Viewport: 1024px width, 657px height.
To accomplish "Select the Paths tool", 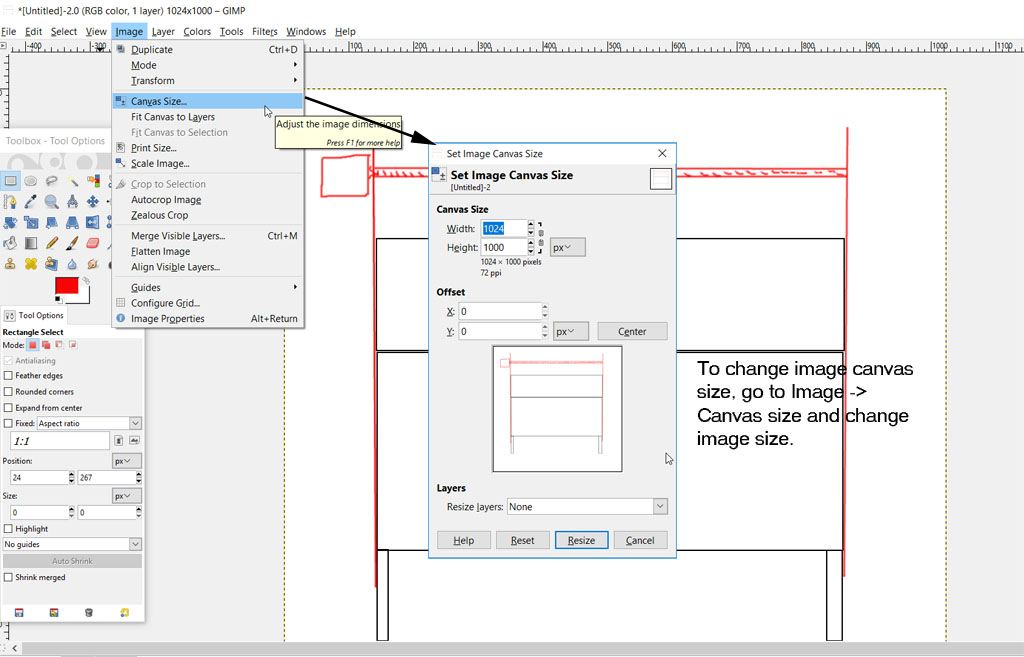I will pyautogui.click(x=10, y=202).
